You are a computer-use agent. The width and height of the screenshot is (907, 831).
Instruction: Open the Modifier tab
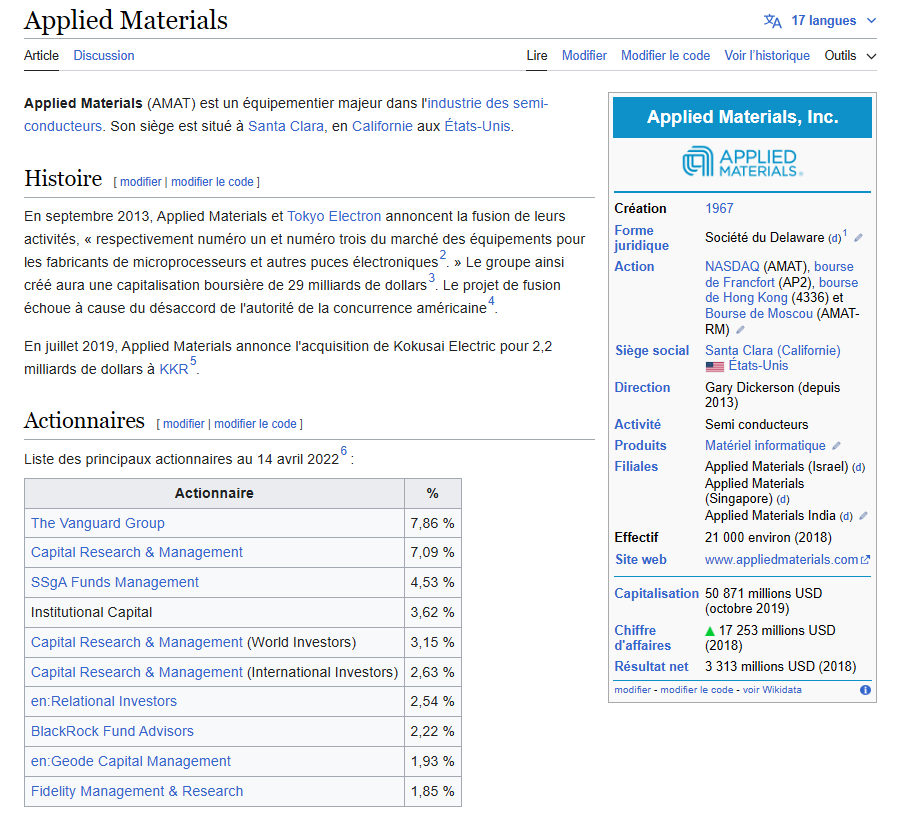pos(584,56)
